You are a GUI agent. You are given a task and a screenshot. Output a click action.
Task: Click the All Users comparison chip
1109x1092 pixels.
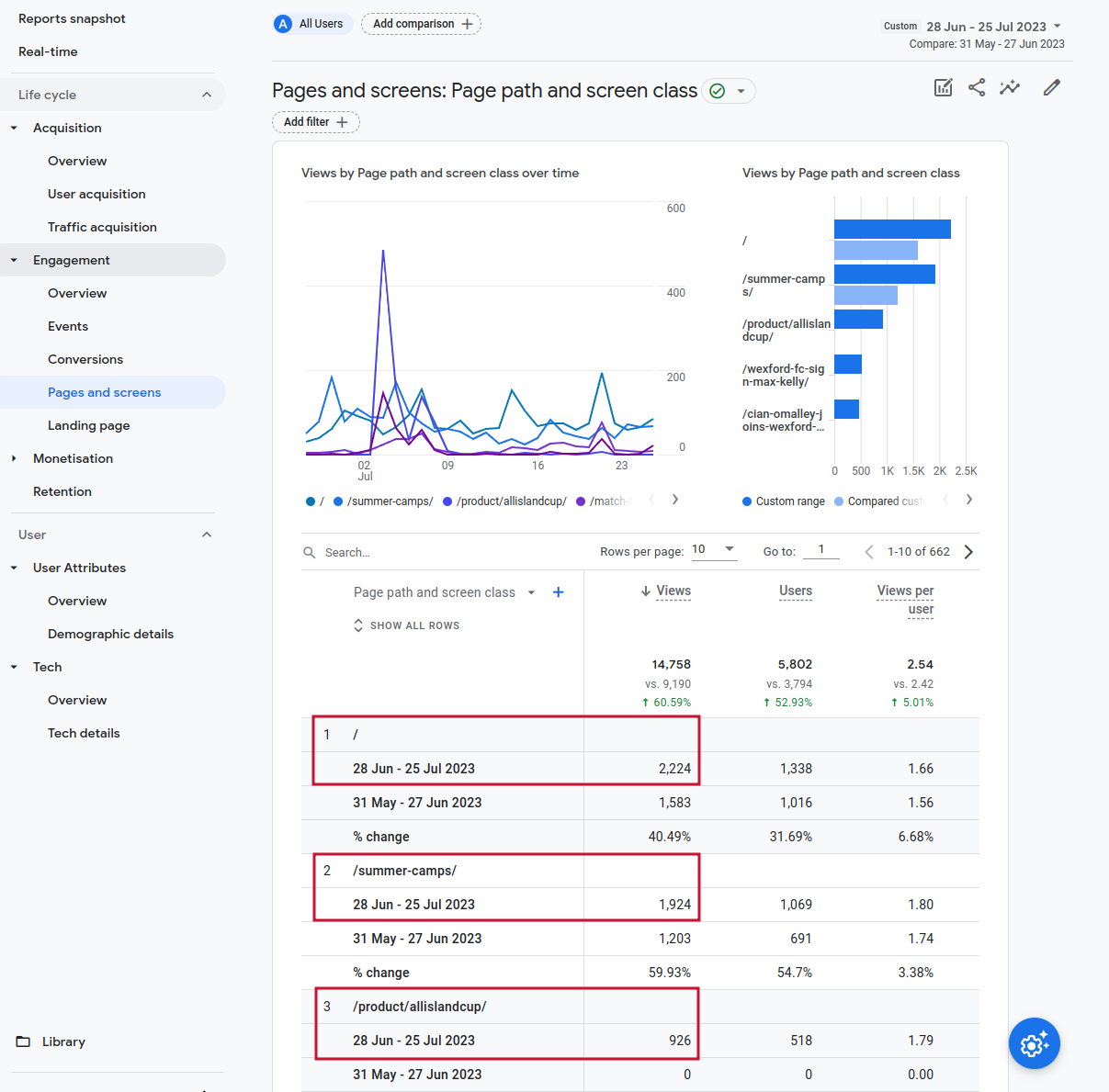pyautogui.click(x=311, y=23)
